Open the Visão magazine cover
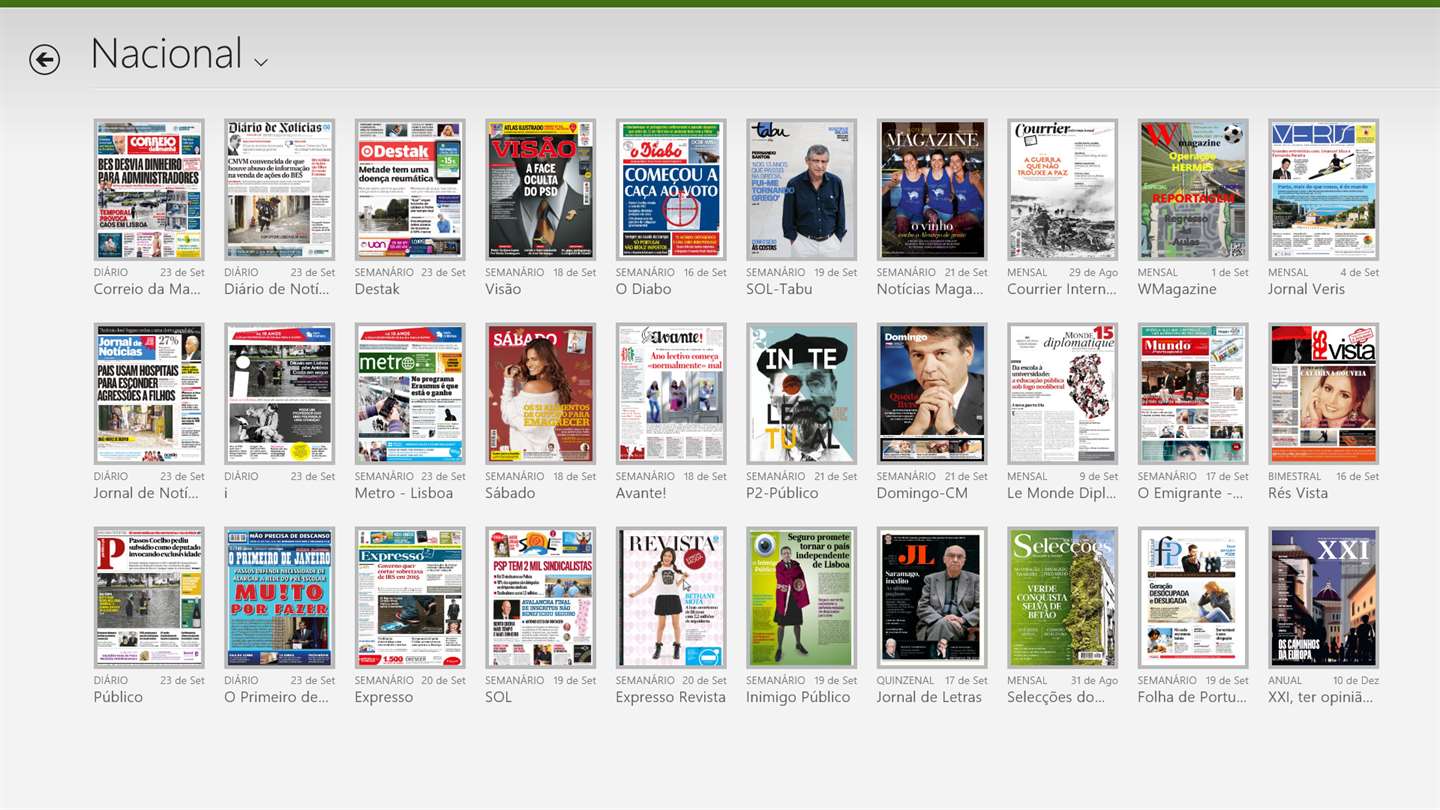The width and height of the screenshot is (1440, 810). pos(540,190)
